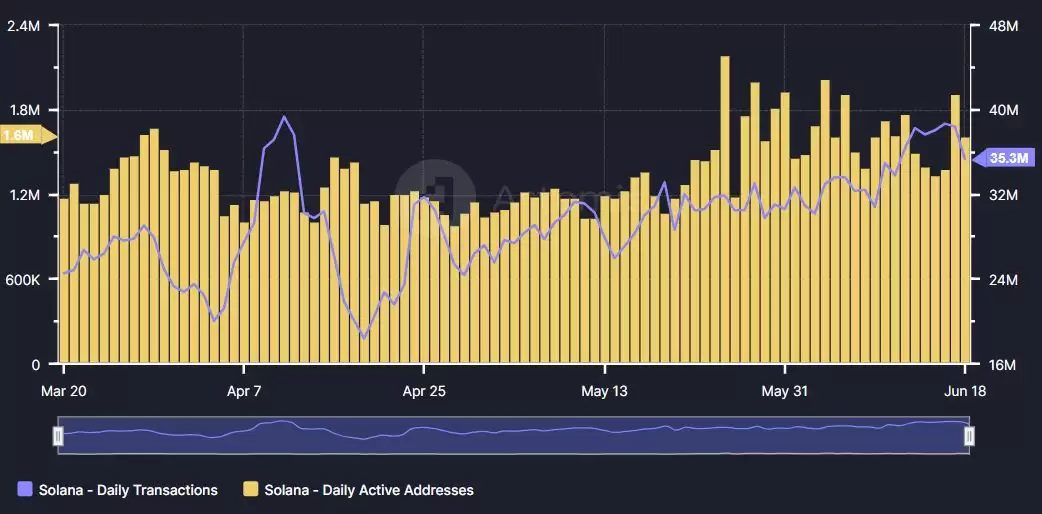1042x514 pixels.
Task: Click the Artemis watermark logo in chart center
Action: coord(434,190)
